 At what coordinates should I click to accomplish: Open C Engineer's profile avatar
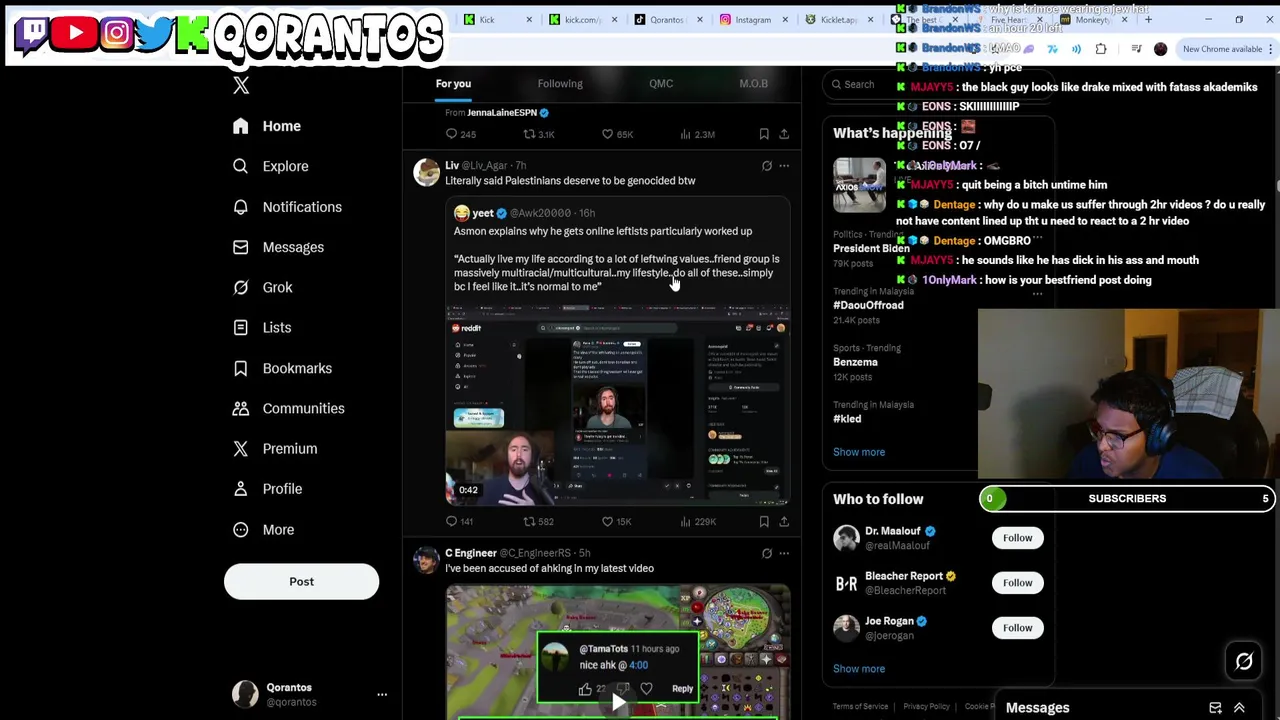(x=427, y=560)
